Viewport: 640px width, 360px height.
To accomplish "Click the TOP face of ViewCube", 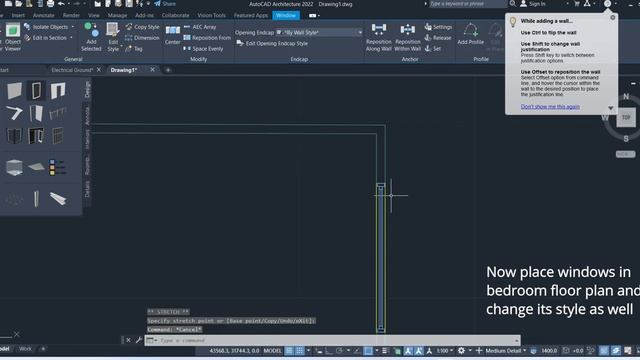I will [626, 118].
